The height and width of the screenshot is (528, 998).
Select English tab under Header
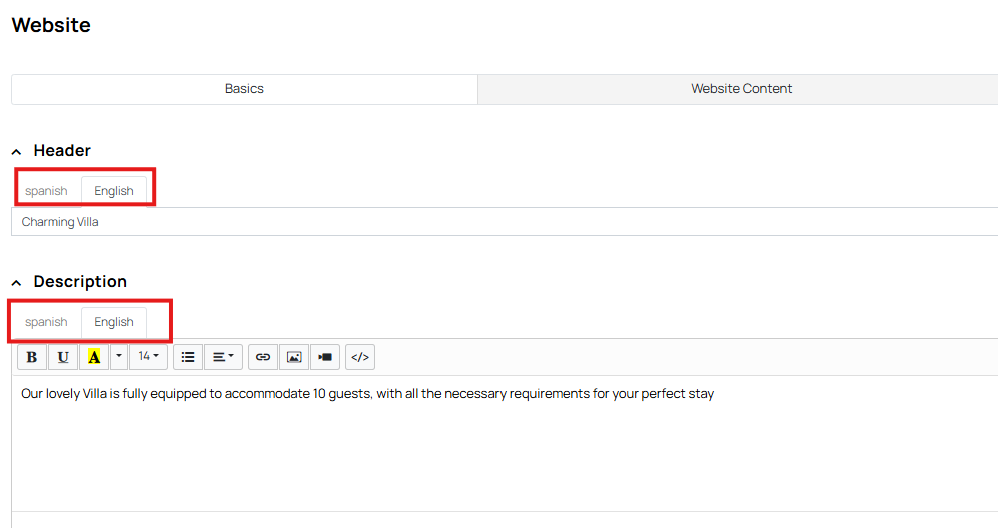tap(114, 191)
